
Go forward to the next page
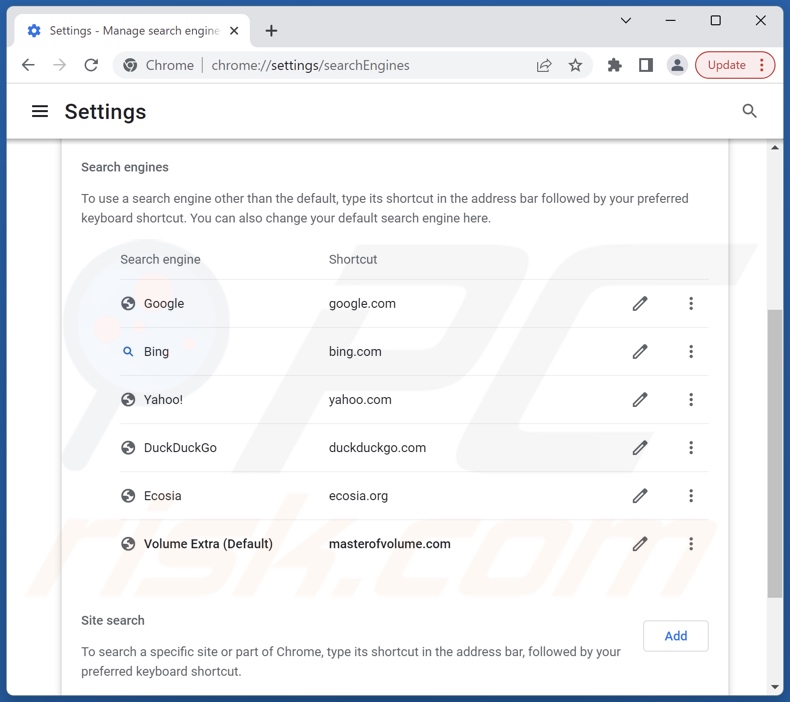(59, 65)
